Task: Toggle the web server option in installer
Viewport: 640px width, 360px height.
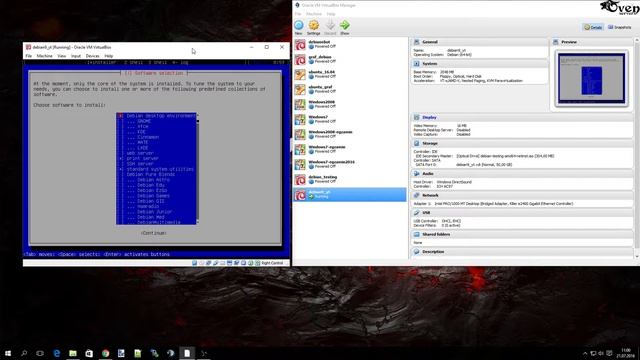Action: coord(140,153)
